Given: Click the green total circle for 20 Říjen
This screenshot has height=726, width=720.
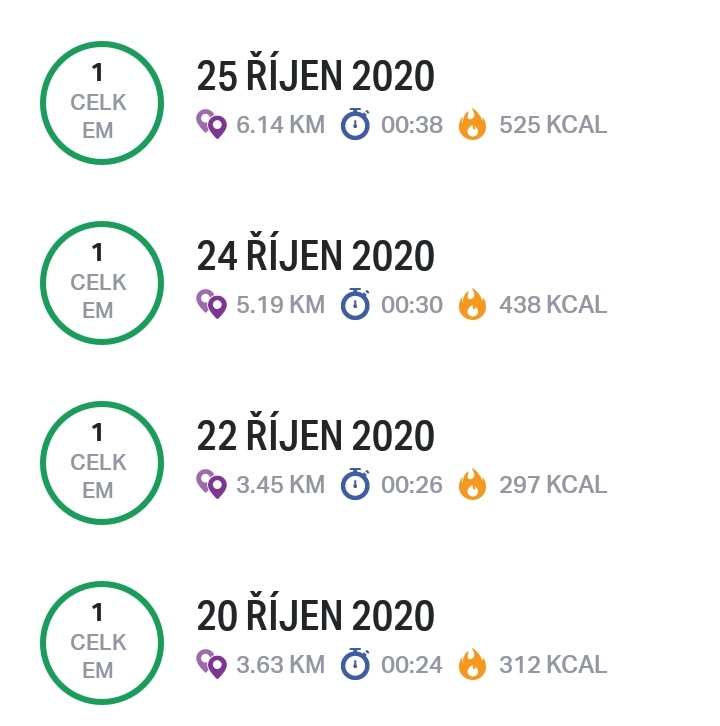Looking at the screenshot, I should pyautogui.click(x=102, y=643).
